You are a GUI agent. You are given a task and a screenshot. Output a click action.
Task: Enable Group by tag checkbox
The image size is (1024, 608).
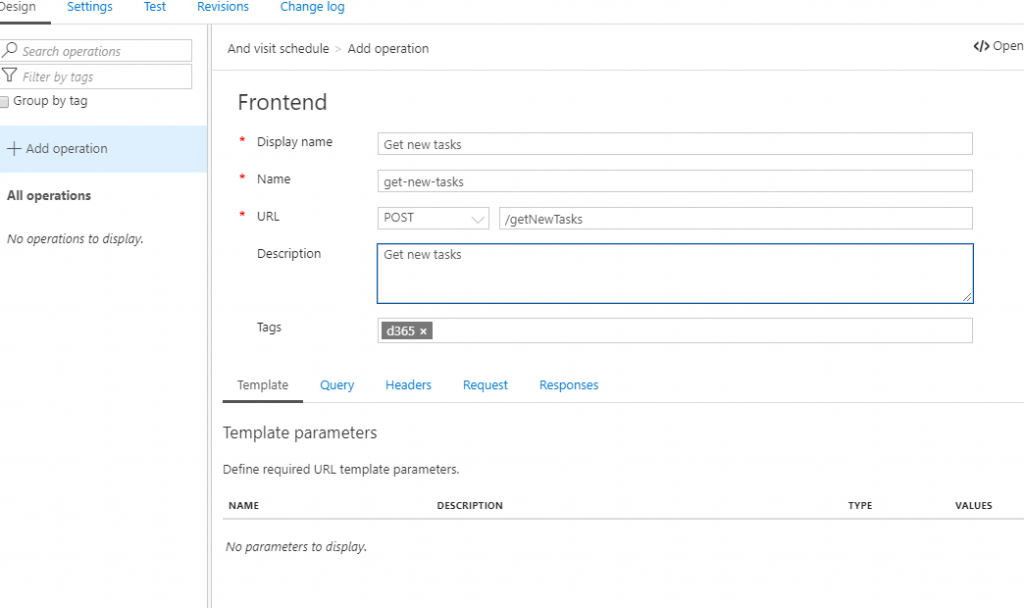[x=5, y=101]
